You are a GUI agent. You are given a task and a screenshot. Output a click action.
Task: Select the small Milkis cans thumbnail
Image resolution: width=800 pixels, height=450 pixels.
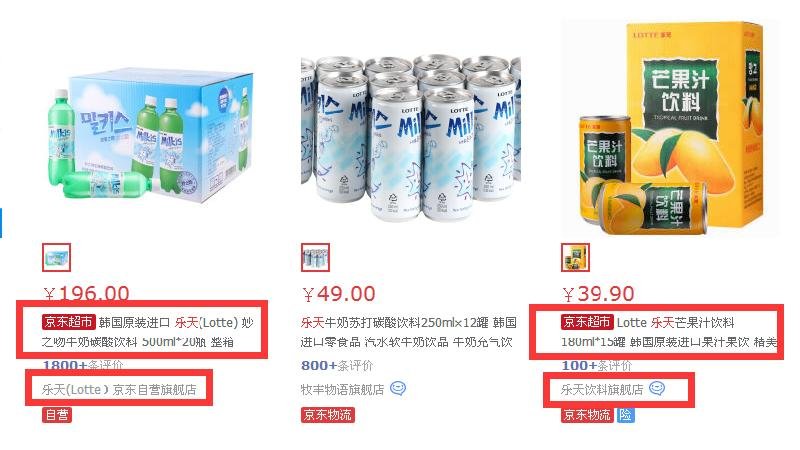point(315,258)
